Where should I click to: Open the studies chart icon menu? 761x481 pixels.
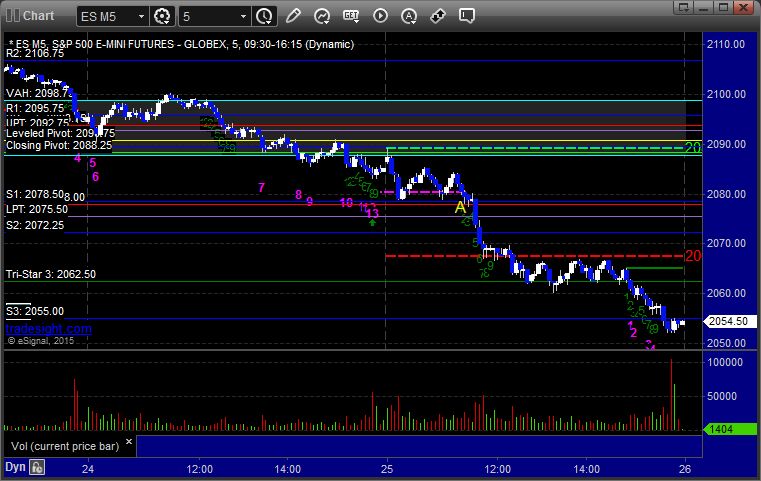pos(322,16)
